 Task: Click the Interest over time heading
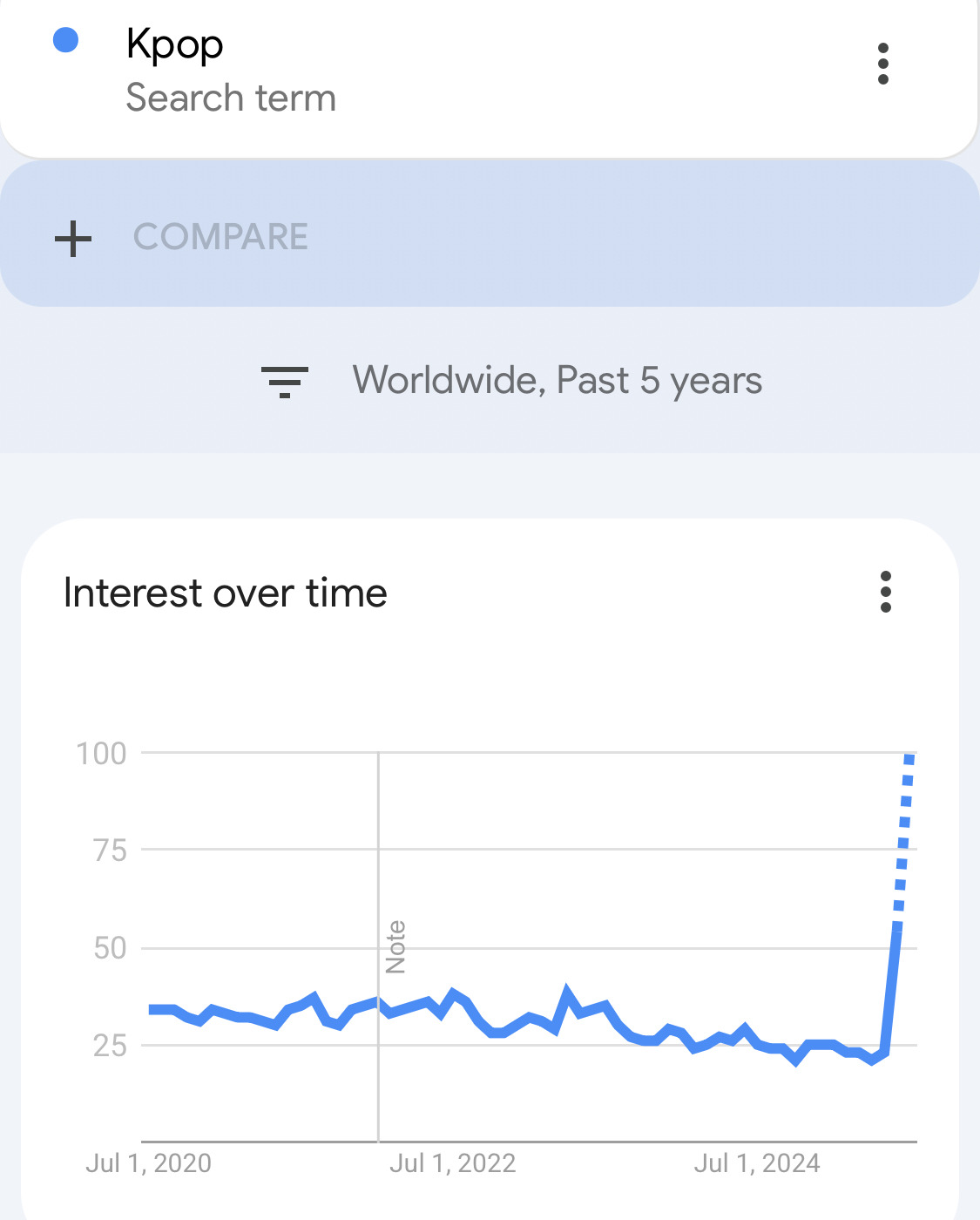point(226,593)
